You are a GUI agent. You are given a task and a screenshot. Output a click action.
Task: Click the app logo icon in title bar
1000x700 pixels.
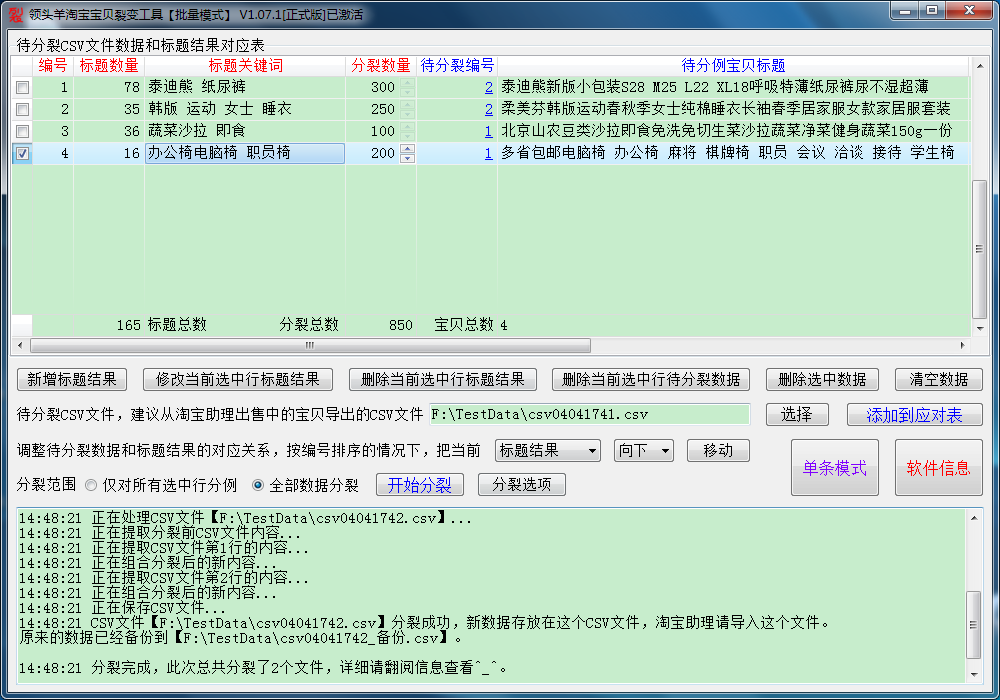(x=14, y=13)
